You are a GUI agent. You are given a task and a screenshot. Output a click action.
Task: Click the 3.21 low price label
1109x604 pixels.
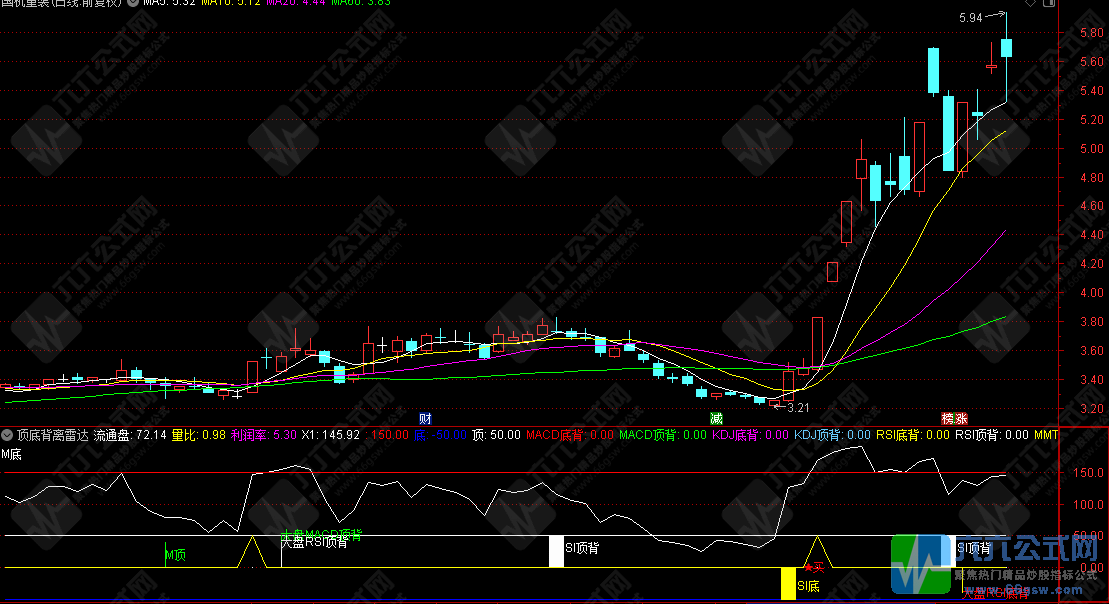point(797,408)
